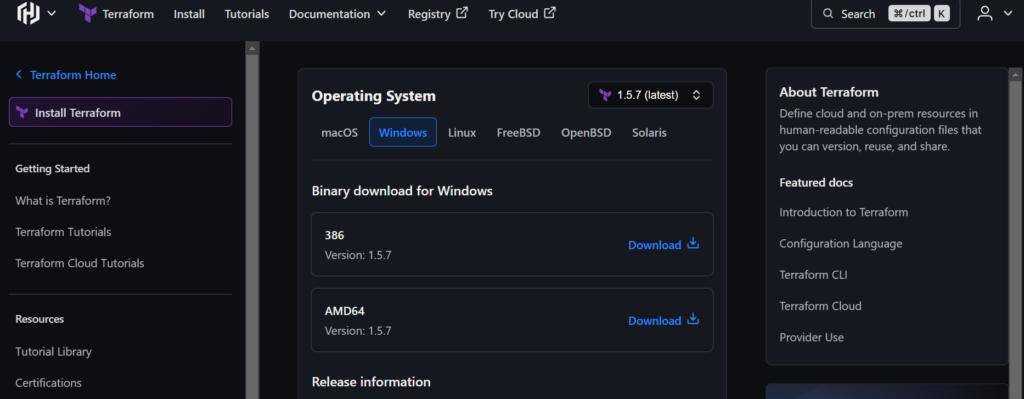The height and width of the screenshot is (399, 1024).
Task: Open Certifications sidebar link
Action: [48, 383]
